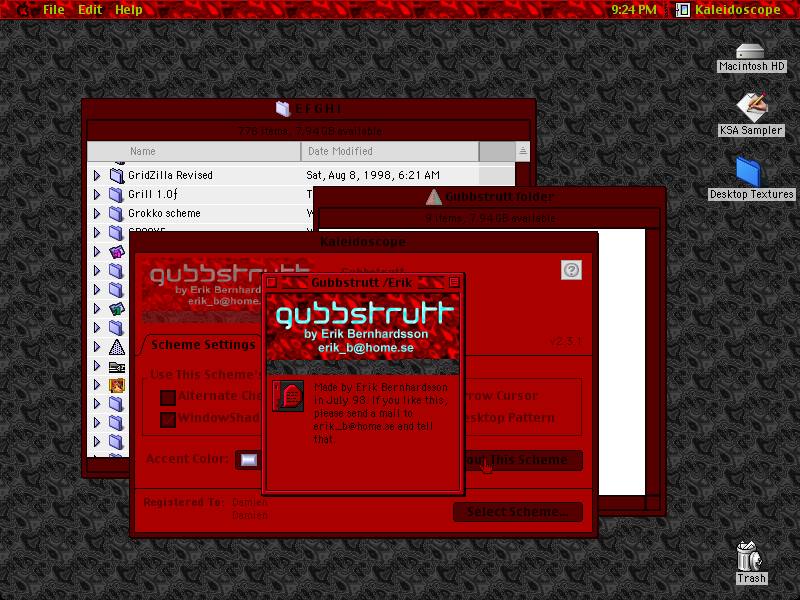Click the About This Scheme button
Screen dimensions: 800x600
click(x=523, y=460)
